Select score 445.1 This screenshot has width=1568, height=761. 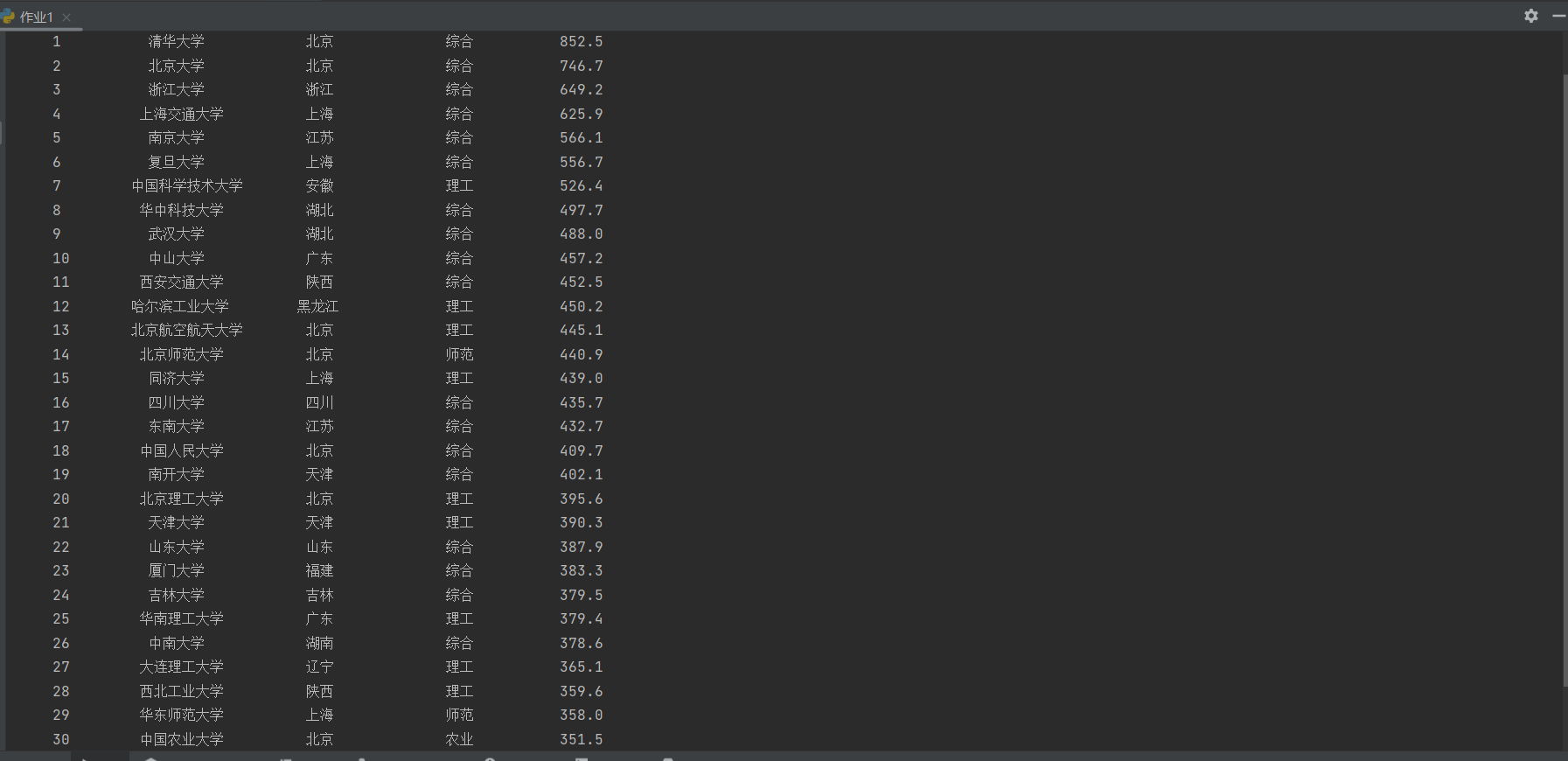click(x=582, y=330)
